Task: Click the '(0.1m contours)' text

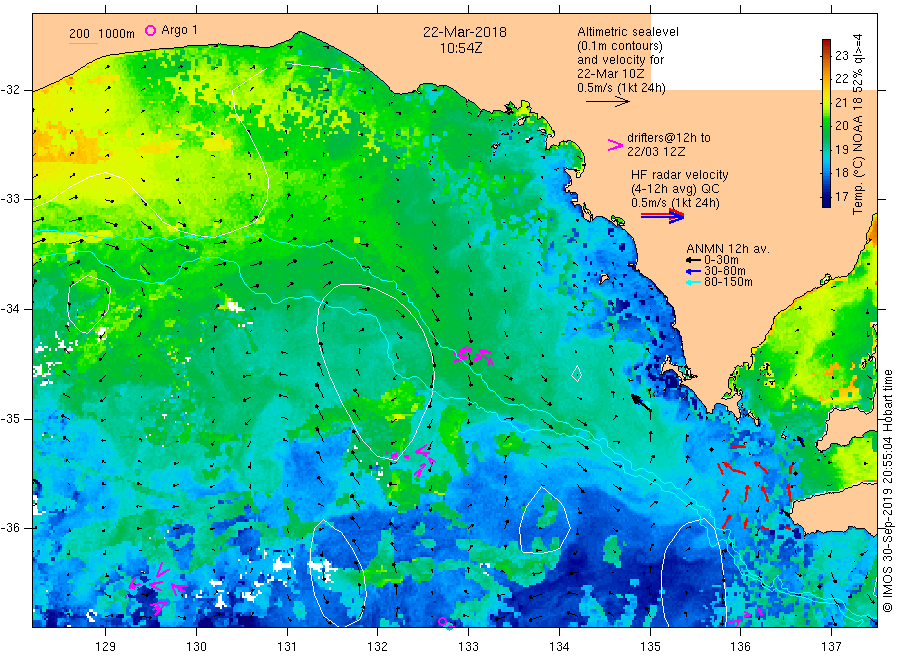Action: (x=620, y=46)
